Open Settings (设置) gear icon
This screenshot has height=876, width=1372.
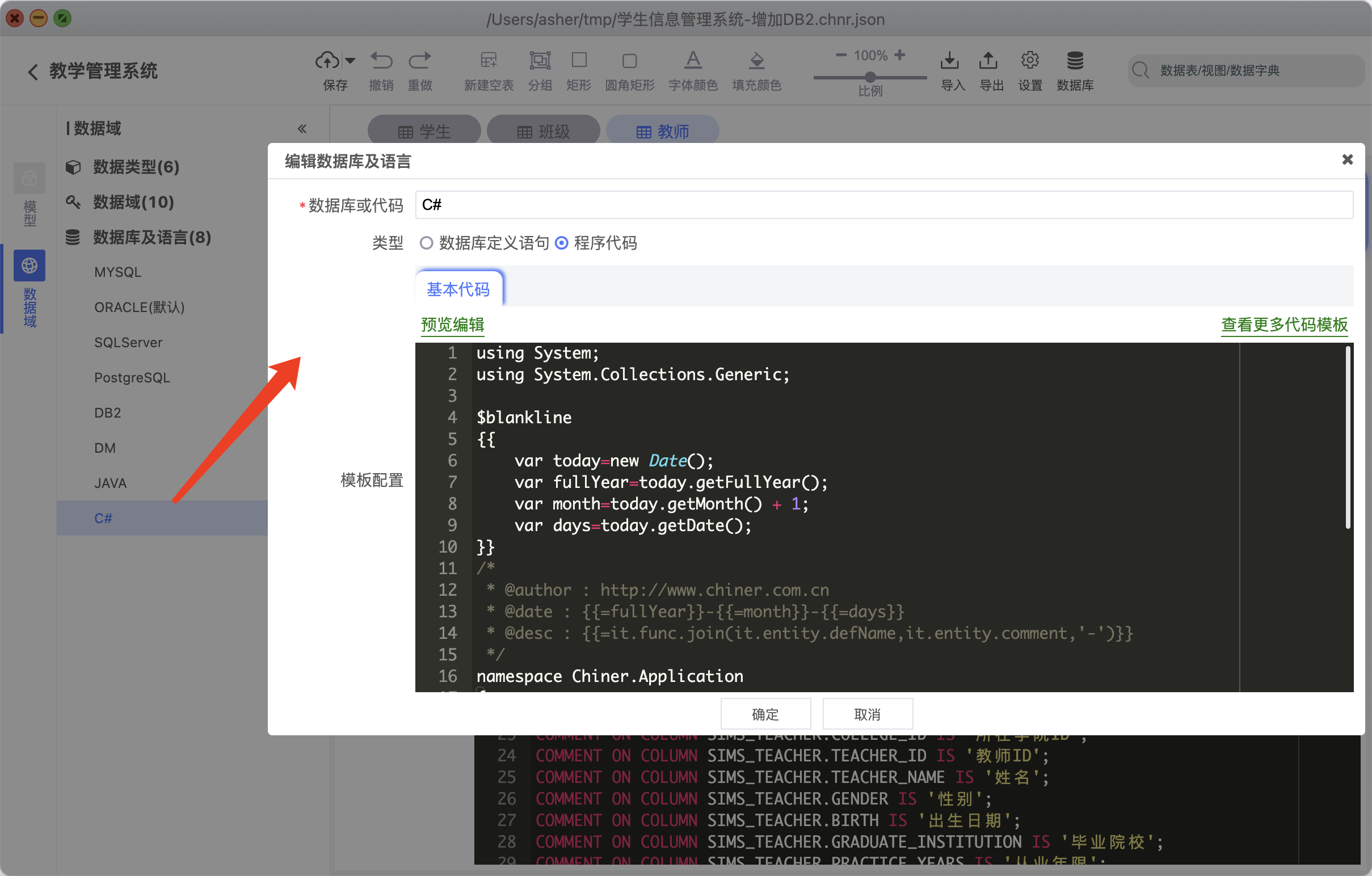pos(1030,60)
